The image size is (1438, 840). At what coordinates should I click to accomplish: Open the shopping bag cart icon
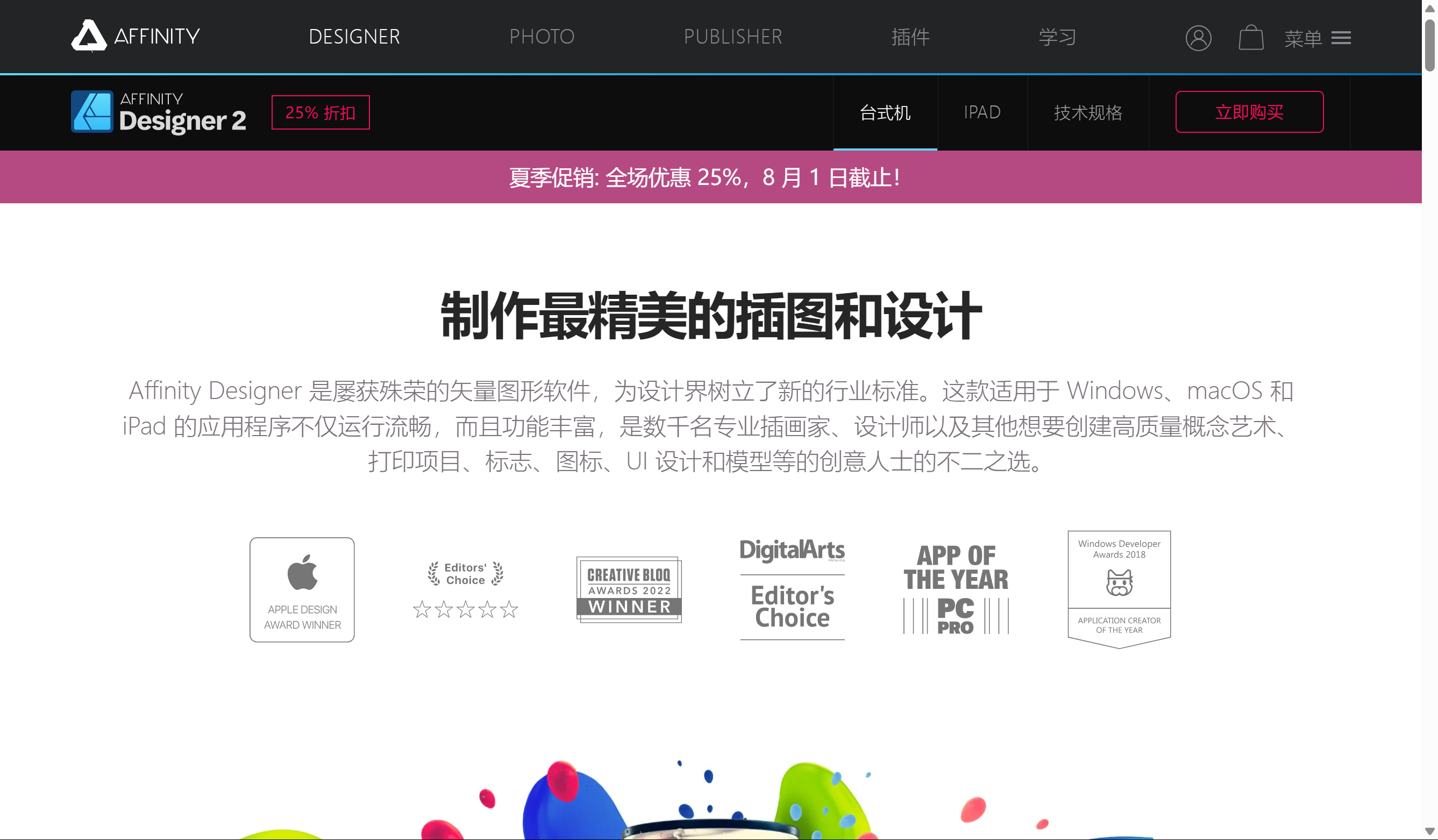pos(1250,38)
